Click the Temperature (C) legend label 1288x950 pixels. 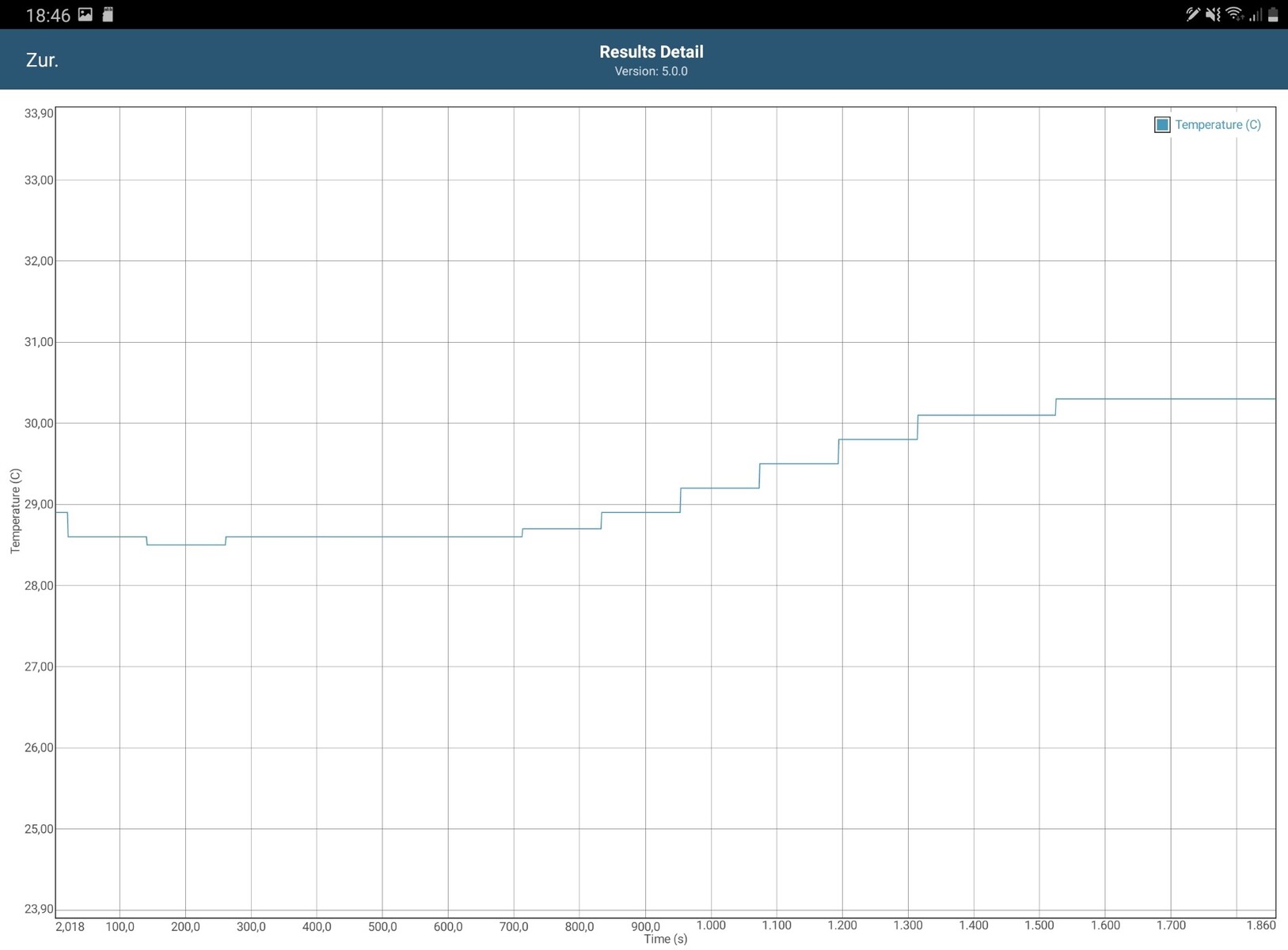(1218, 125)
